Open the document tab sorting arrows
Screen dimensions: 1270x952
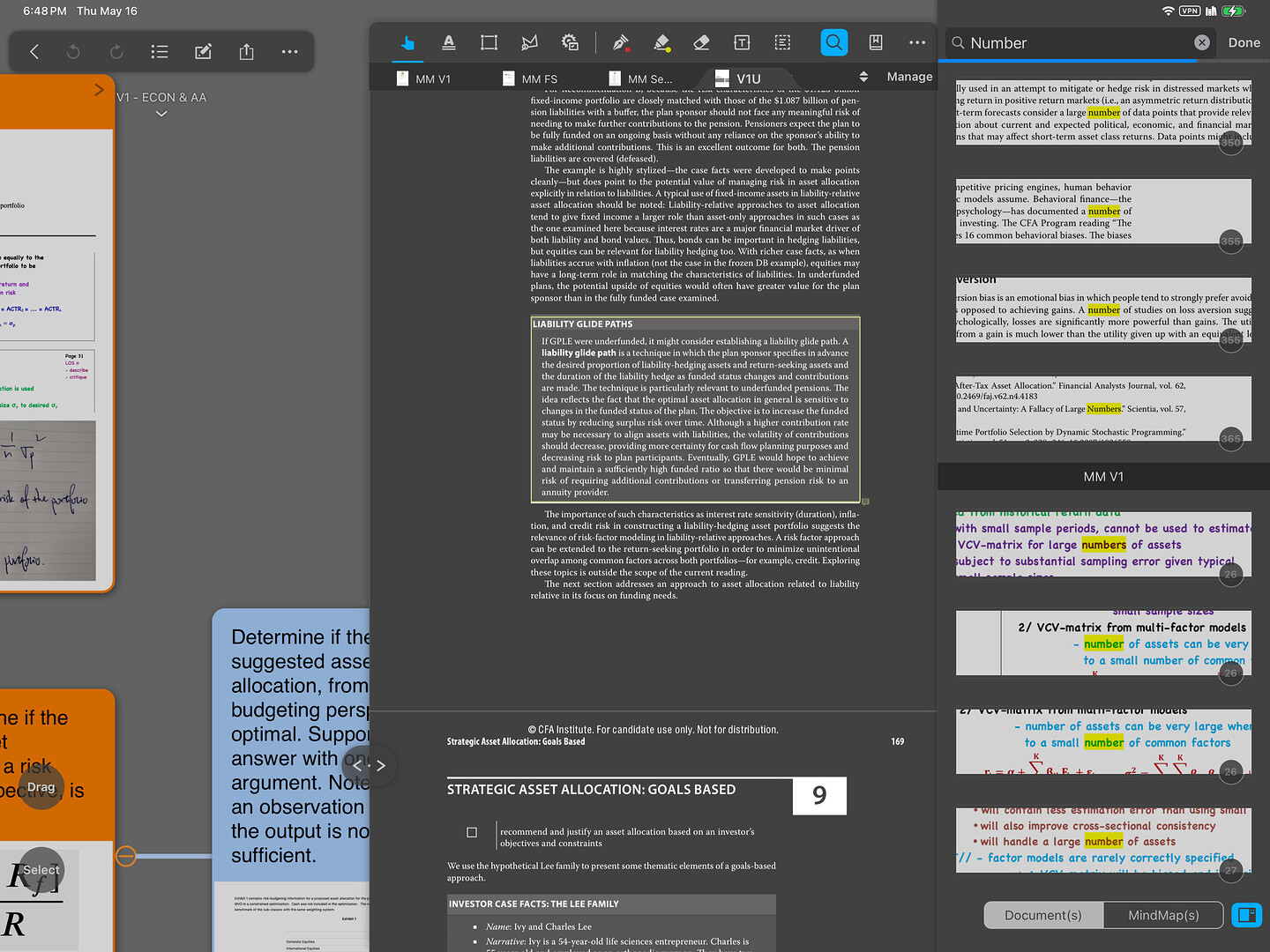coord(863,77)
